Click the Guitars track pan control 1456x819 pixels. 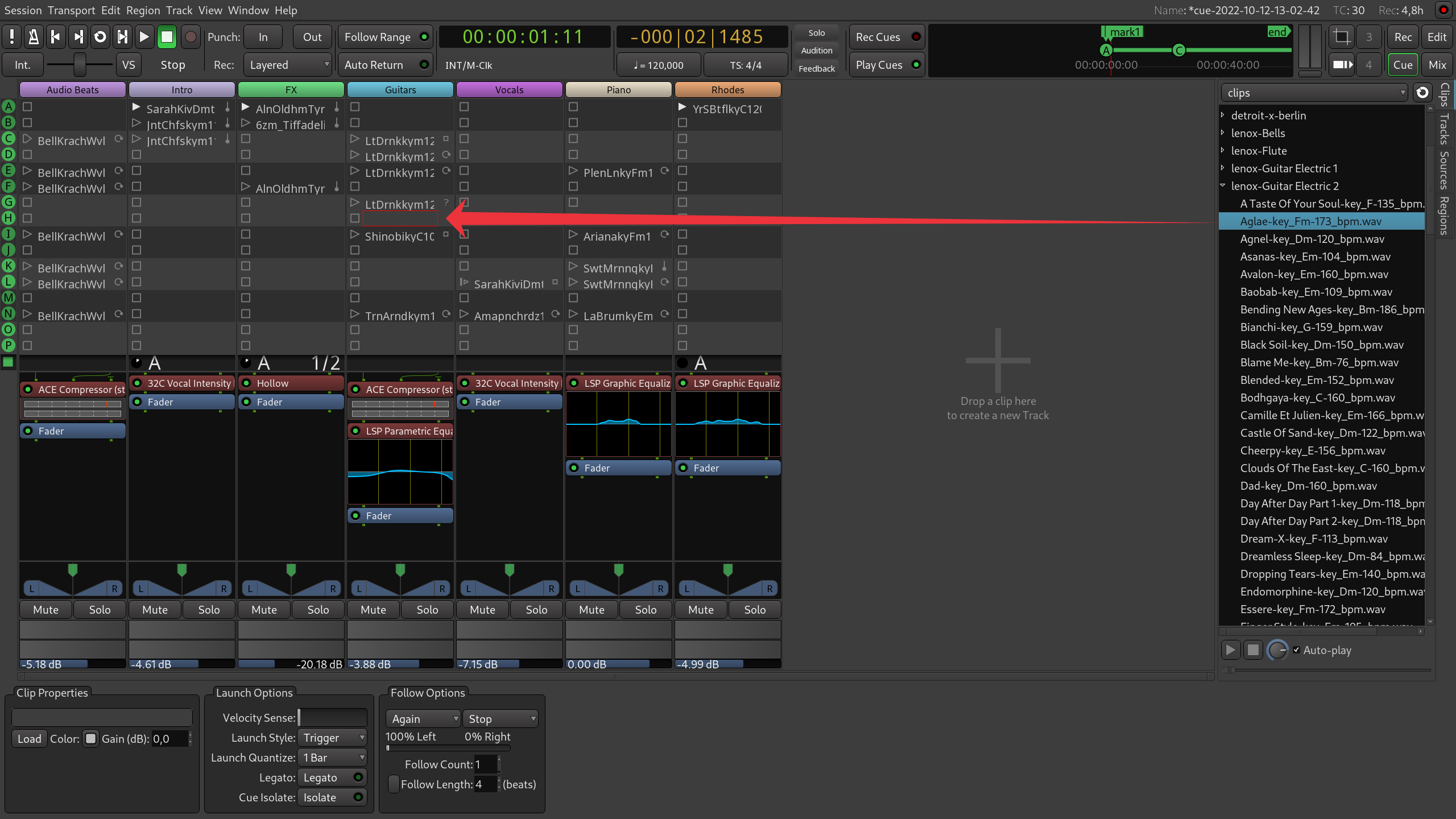[400, 581]
